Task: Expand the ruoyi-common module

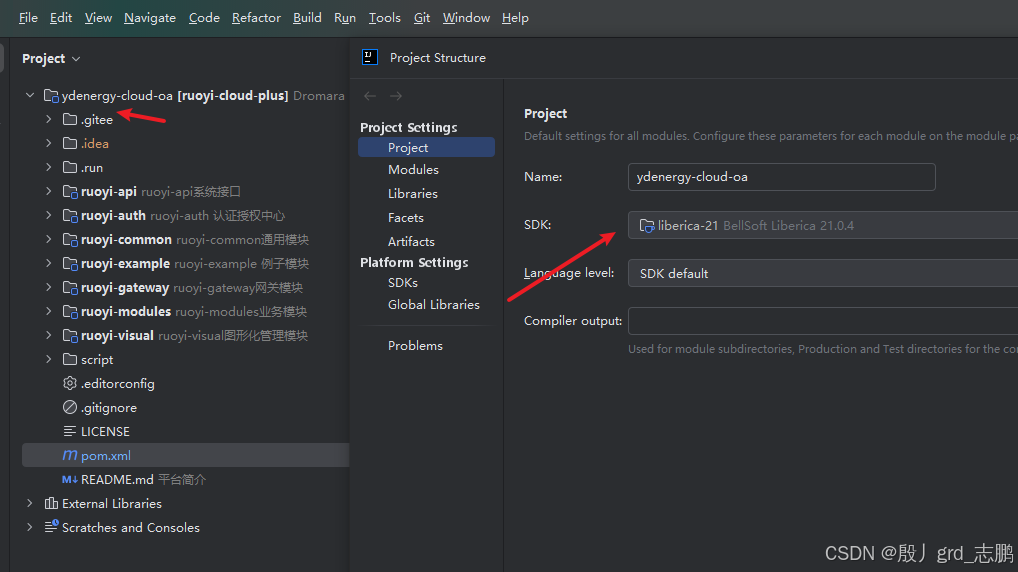Action: point(49,240)
